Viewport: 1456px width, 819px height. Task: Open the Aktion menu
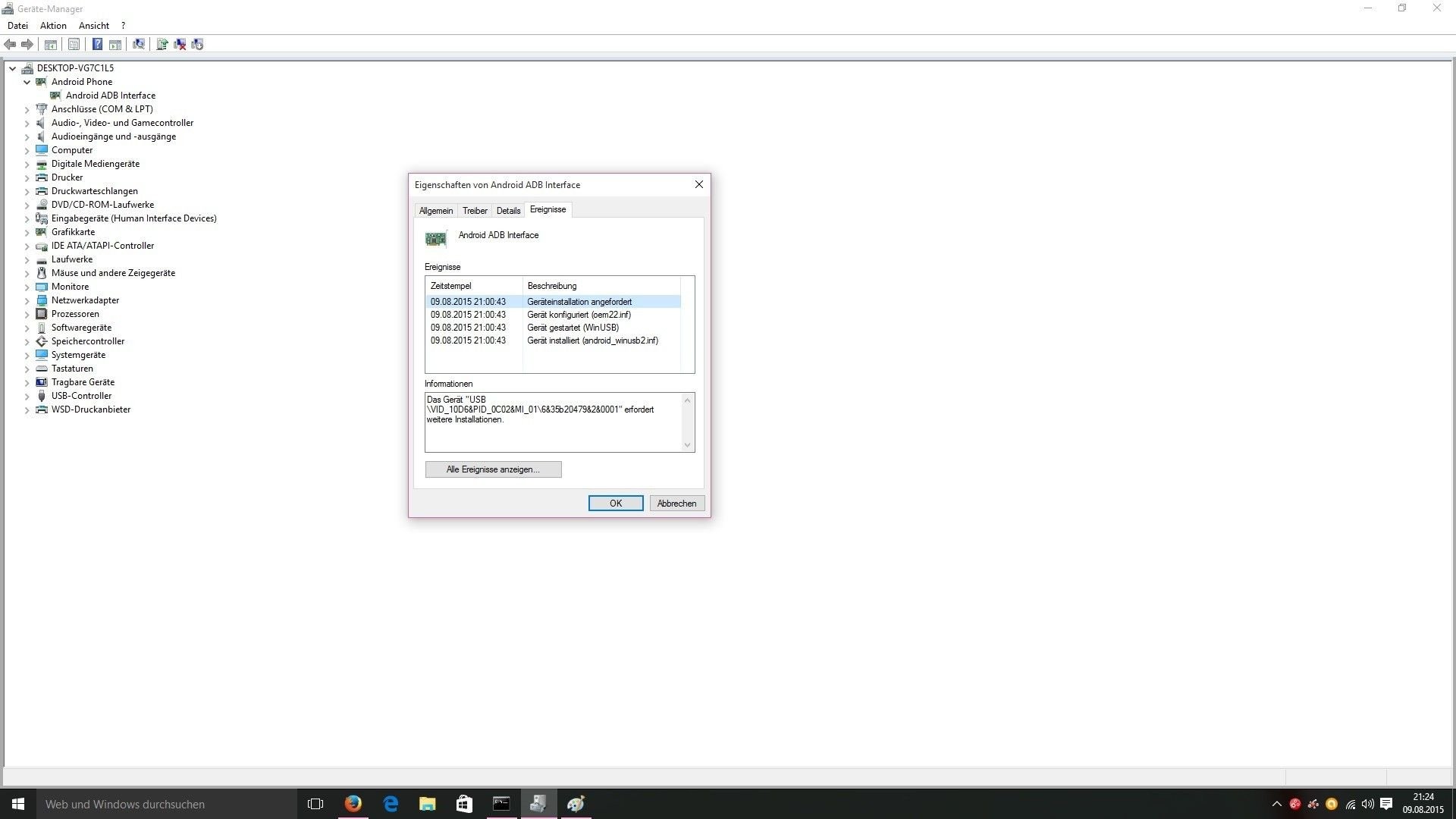coord(53,26)
